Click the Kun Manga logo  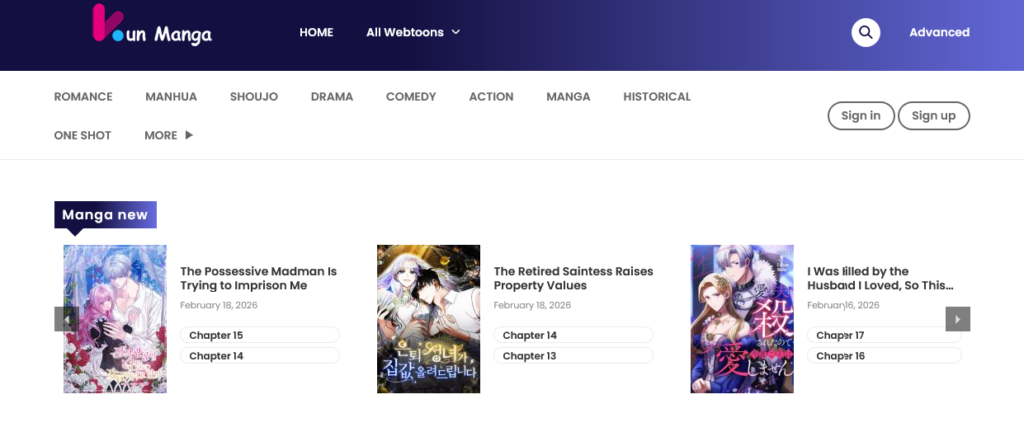(x=151, y=29)
